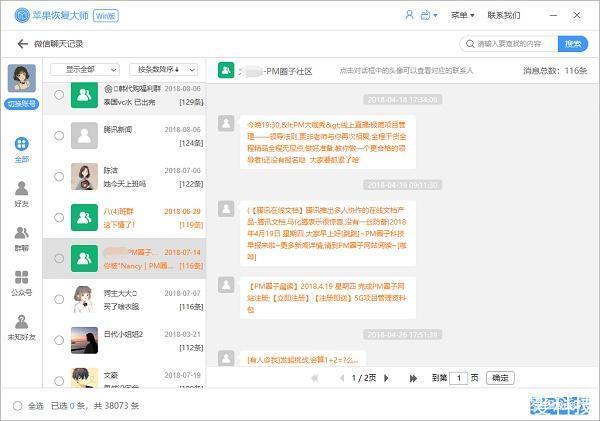Tick the radio for 八(4)班群 chat
This screenshot has width=600, height=421.
point(59,217)
